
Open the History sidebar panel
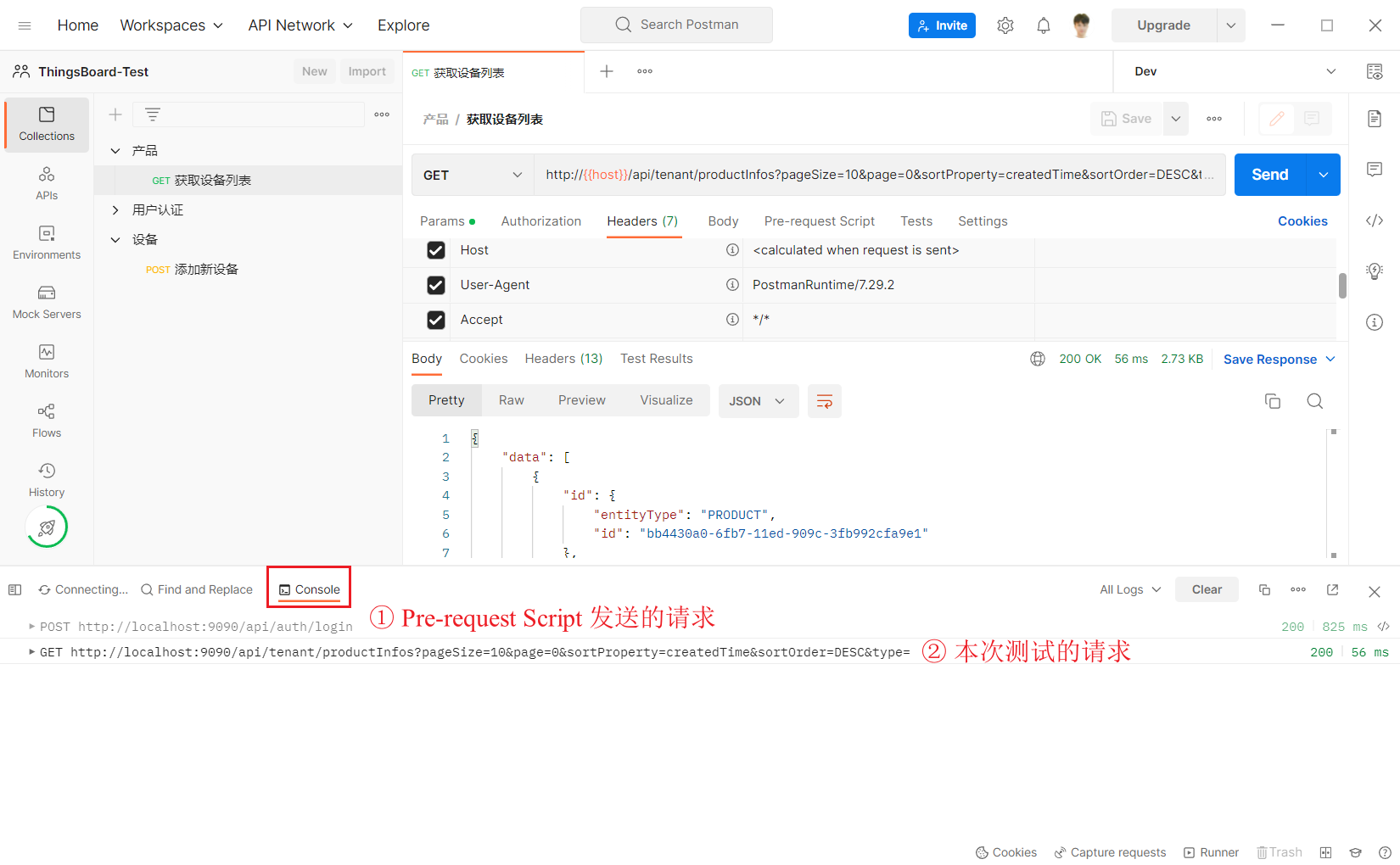(47, 480)
